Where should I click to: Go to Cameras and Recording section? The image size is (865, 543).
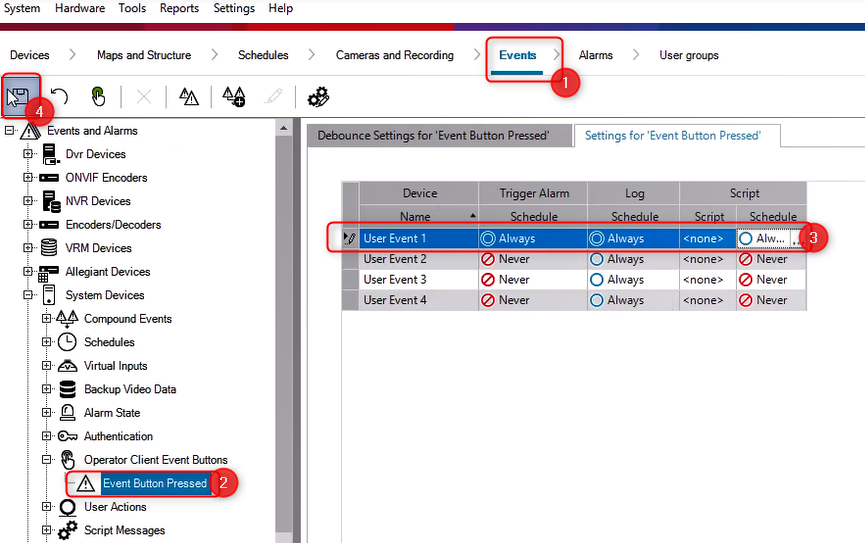coord(394,55)
